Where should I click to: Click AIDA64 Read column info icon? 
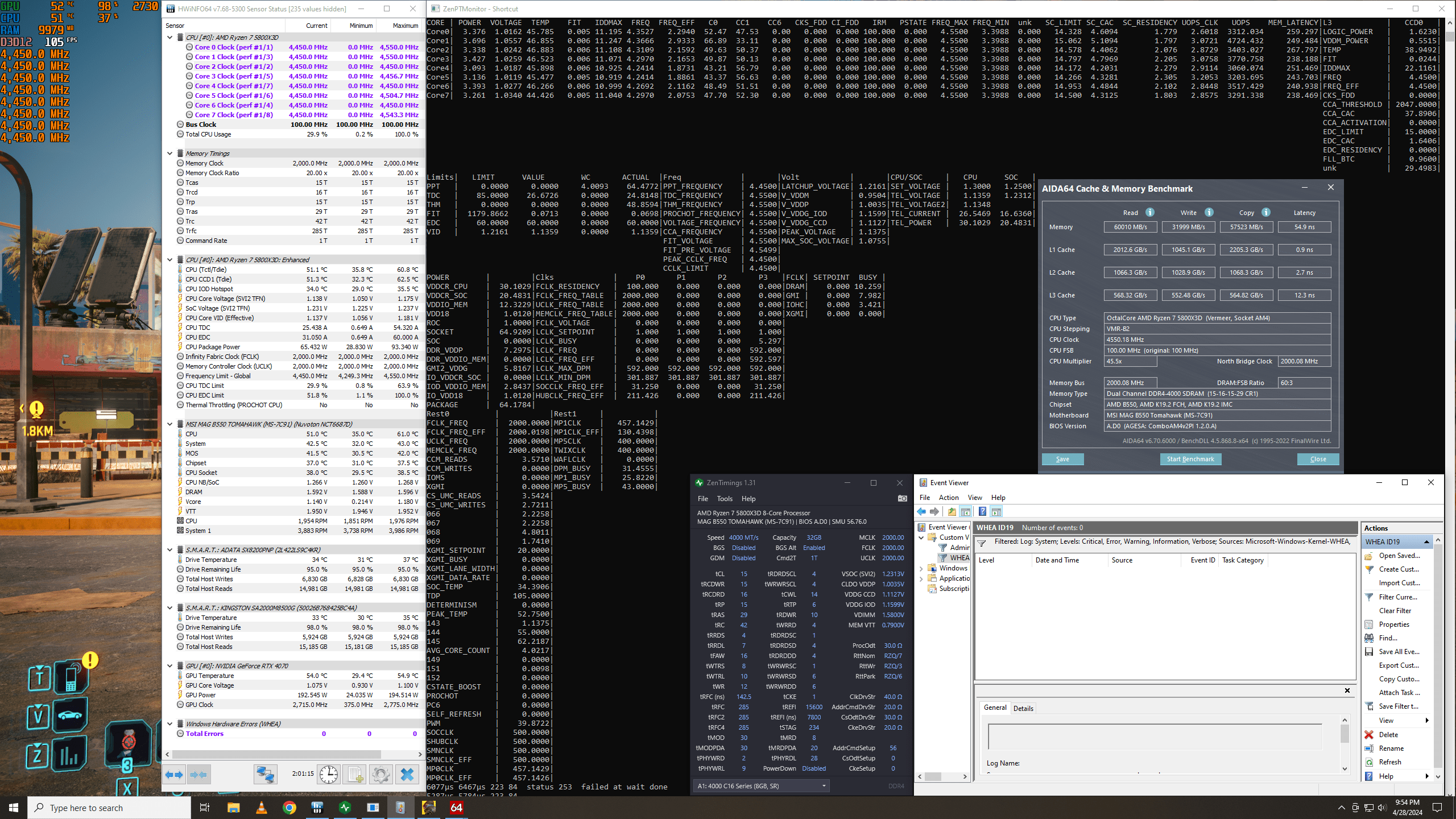click(x=1149, y=212)
